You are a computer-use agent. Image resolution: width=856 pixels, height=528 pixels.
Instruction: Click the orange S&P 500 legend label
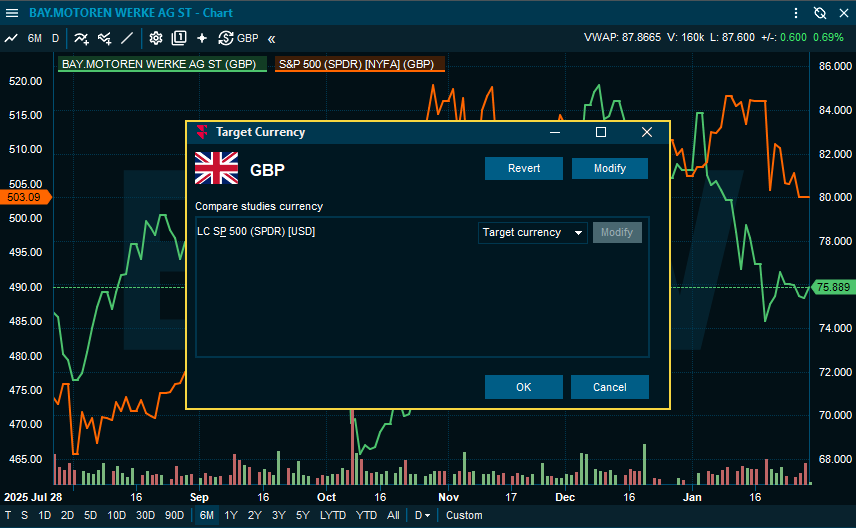point(356,64)
